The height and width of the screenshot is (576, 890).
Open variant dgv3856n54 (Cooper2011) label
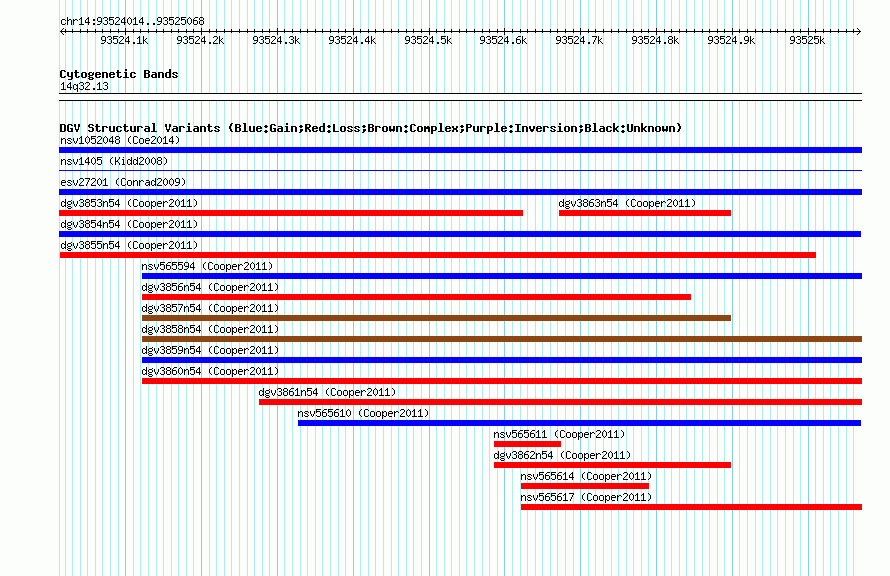[210, 287]
